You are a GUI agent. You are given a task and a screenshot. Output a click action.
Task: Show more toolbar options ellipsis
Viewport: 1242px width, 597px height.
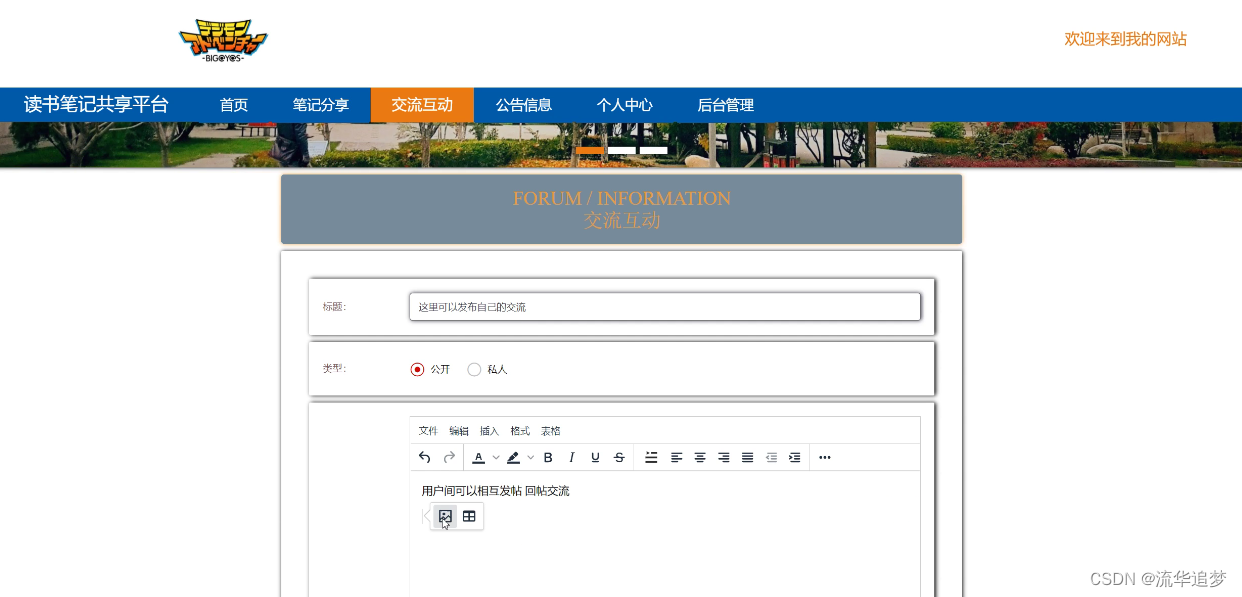point(825,458)
